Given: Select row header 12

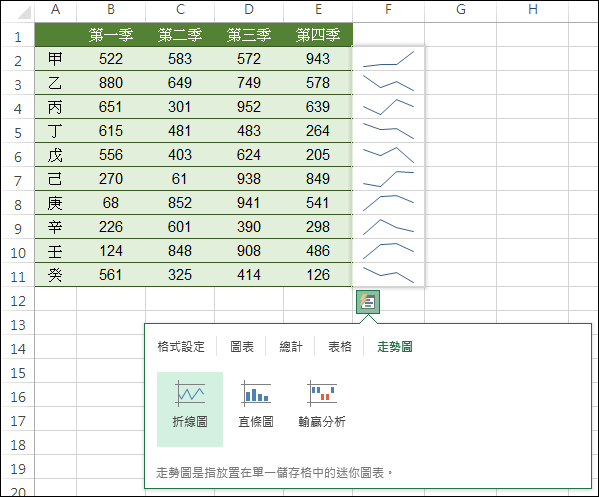Looking at the screenshot, I should tap(18, 301).
